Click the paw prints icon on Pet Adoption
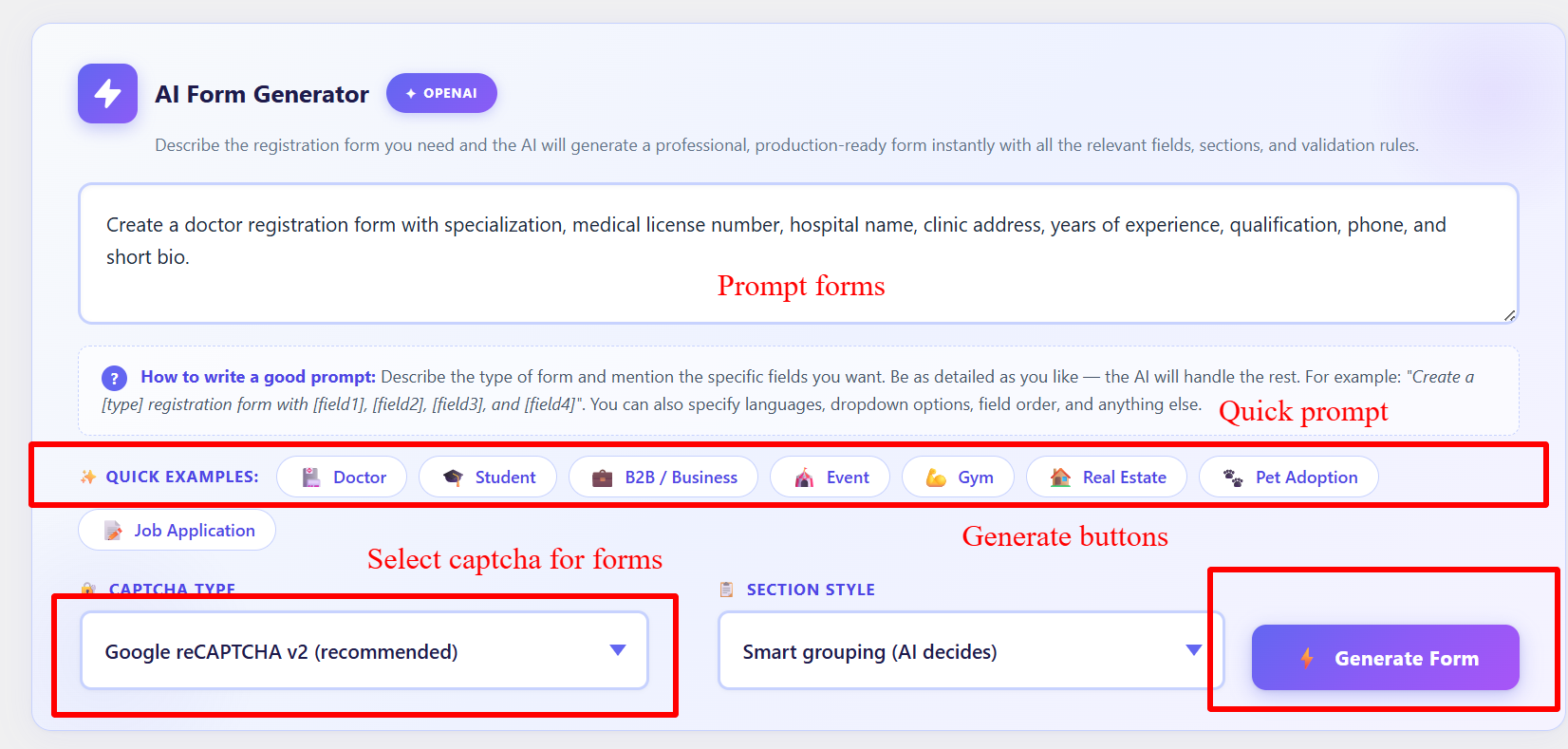1568x749 pixels. [x=1233, y=477]
